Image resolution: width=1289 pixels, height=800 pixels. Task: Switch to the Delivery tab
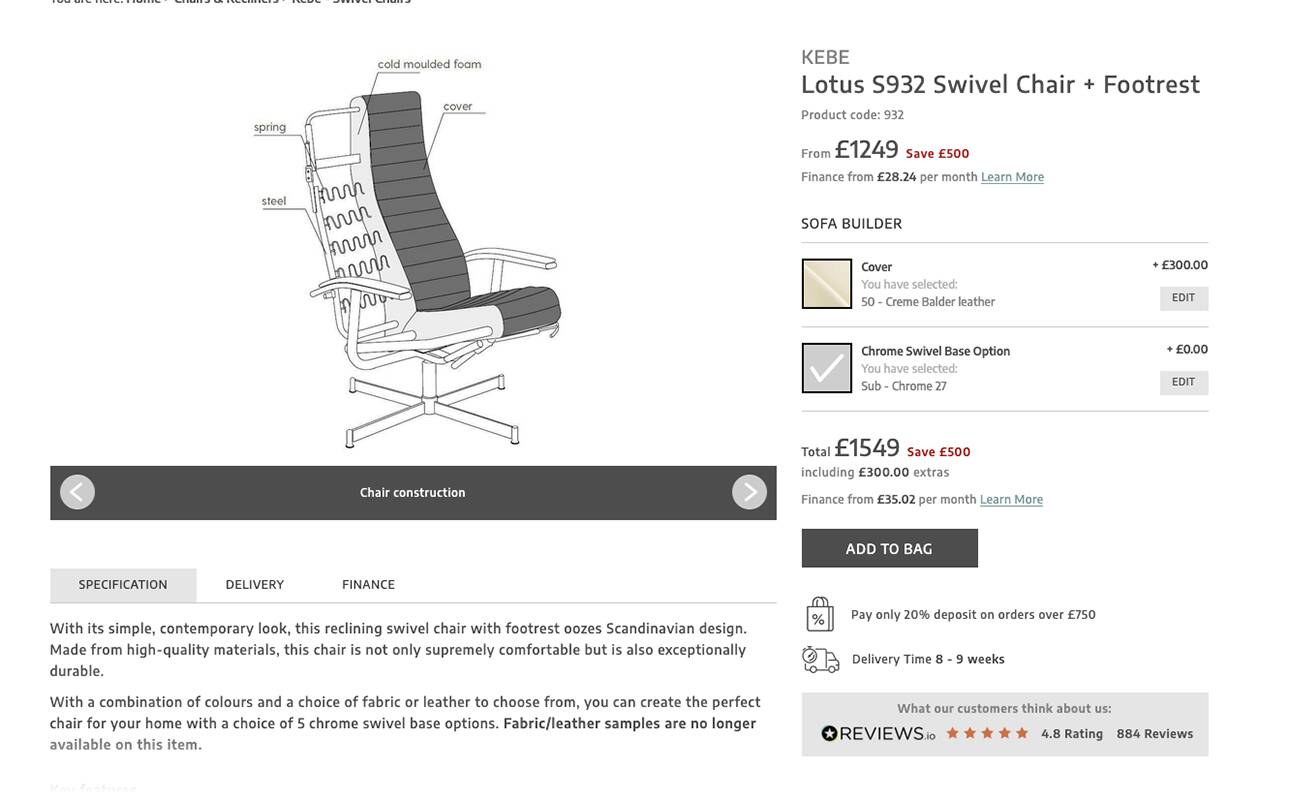pyautogui.click(x=254, y=584)
